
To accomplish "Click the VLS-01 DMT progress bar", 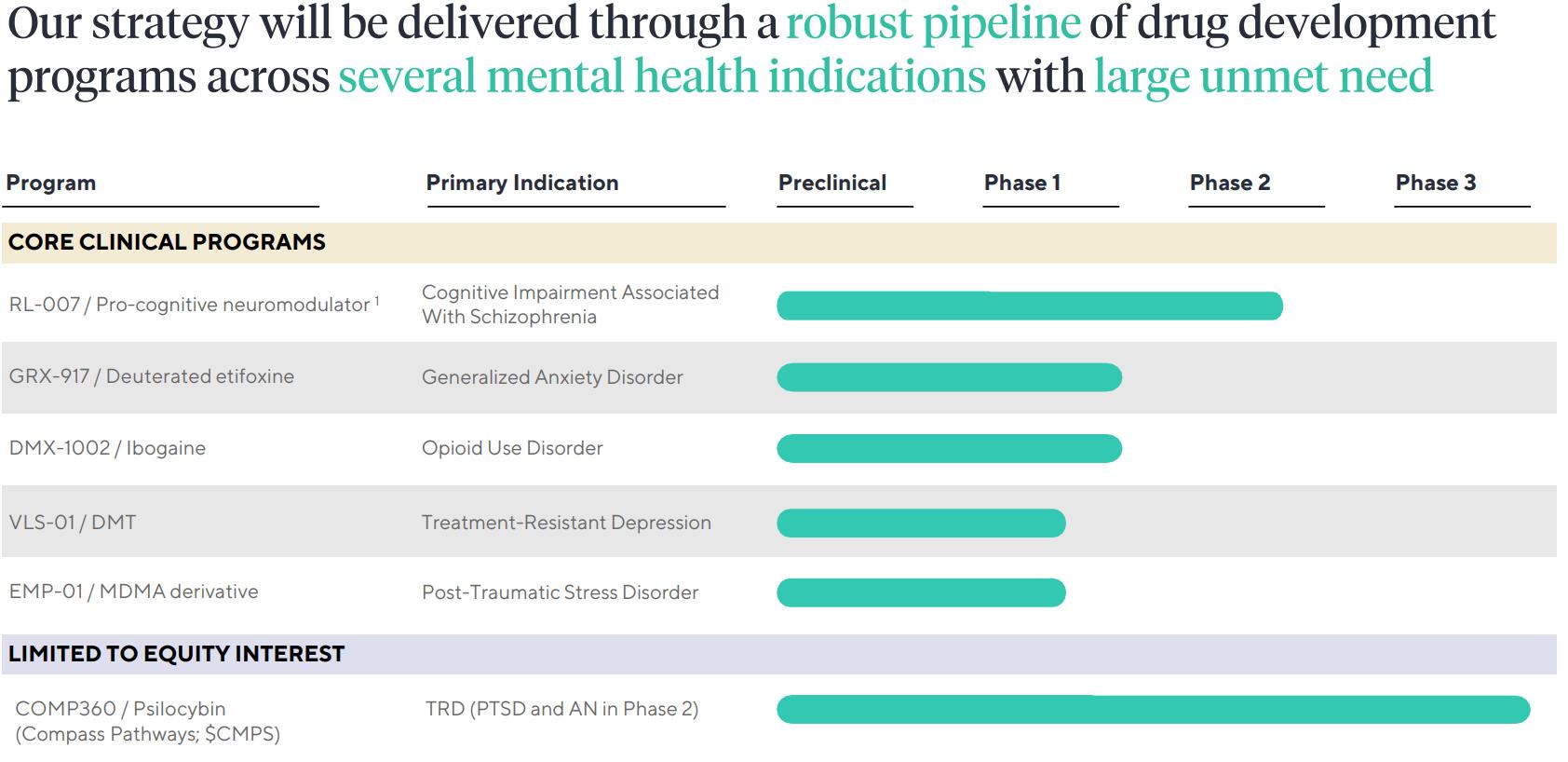I will pos(921,523).
